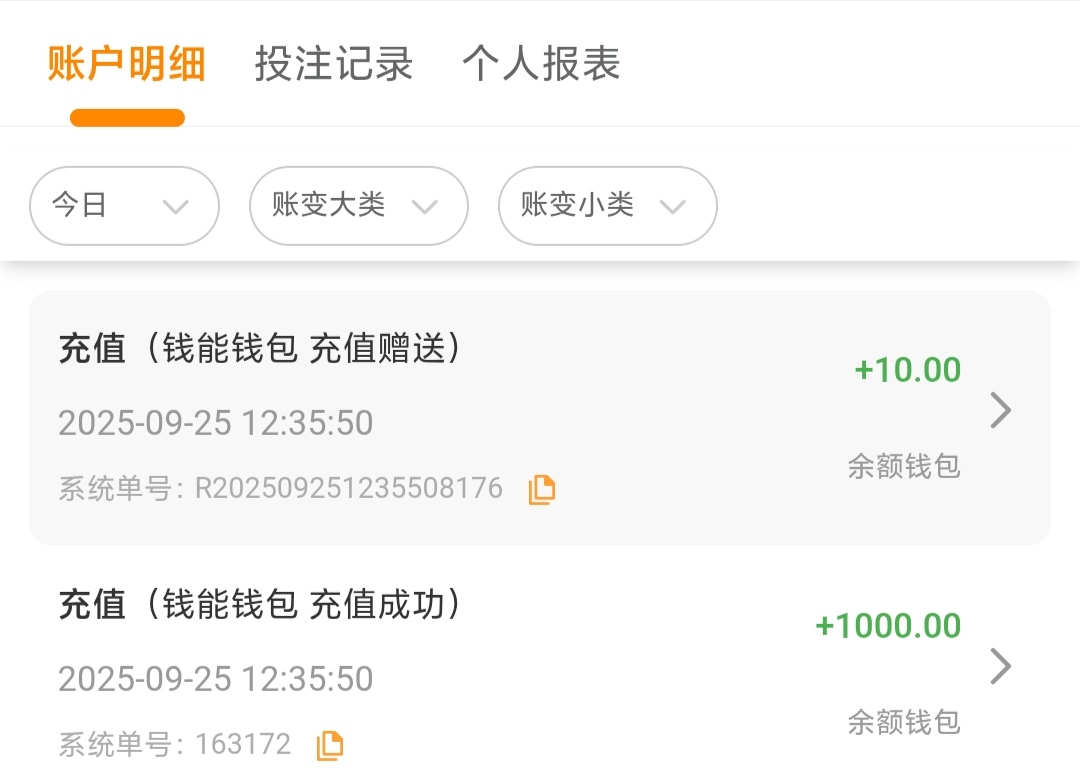Image resolution: width=1080 pixels, height=783 pixels.
Task: Copy system order number 163172
Action: [x=330, y=745]
